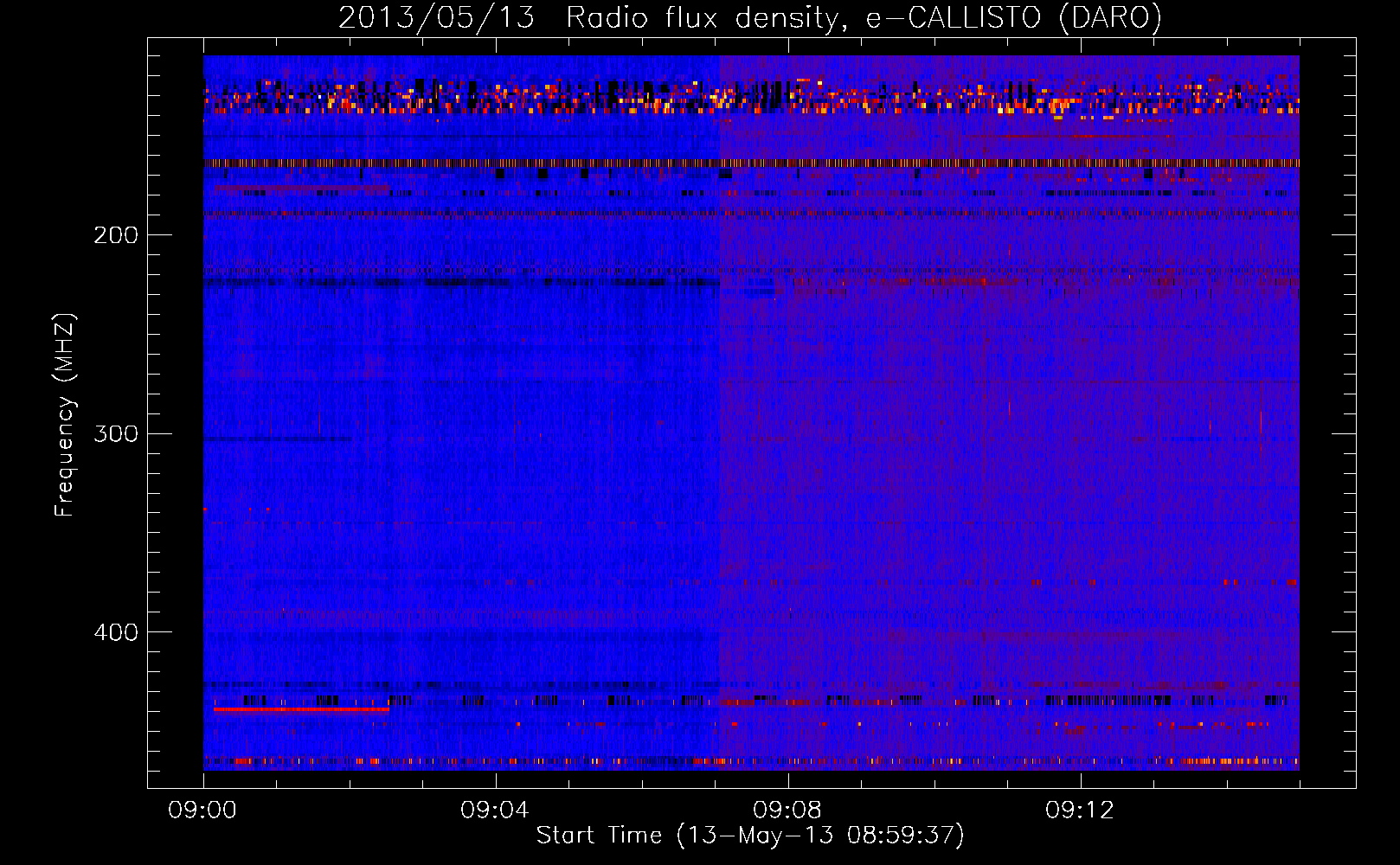Click the "Frequency (MHZ)" axis label
The width and height of the screenshot is (1400, 865).
[x=65, y=414]
